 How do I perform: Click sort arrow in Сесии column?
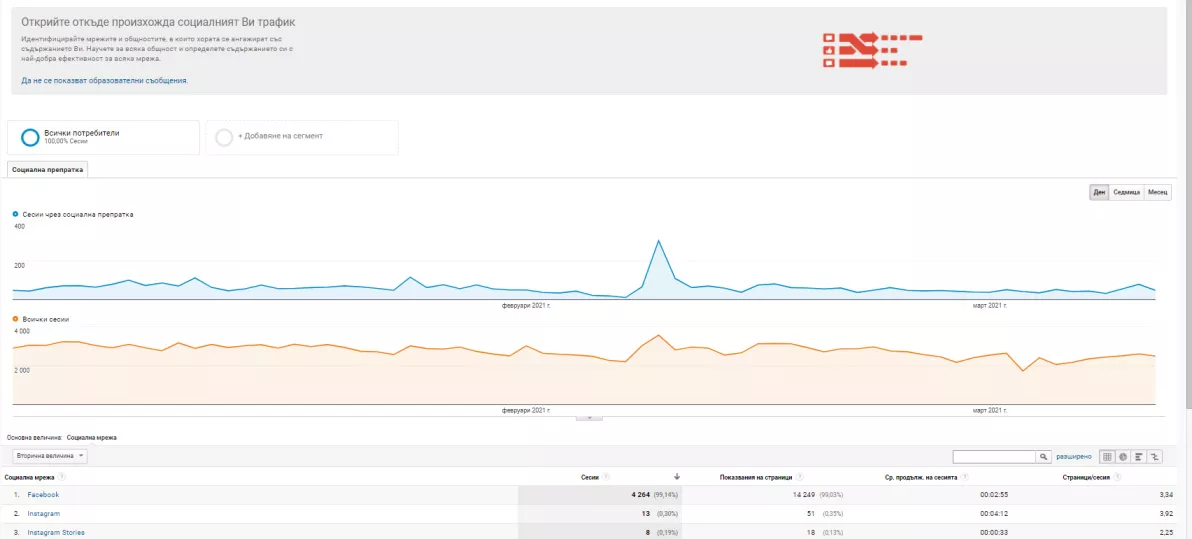coord(677,477)
